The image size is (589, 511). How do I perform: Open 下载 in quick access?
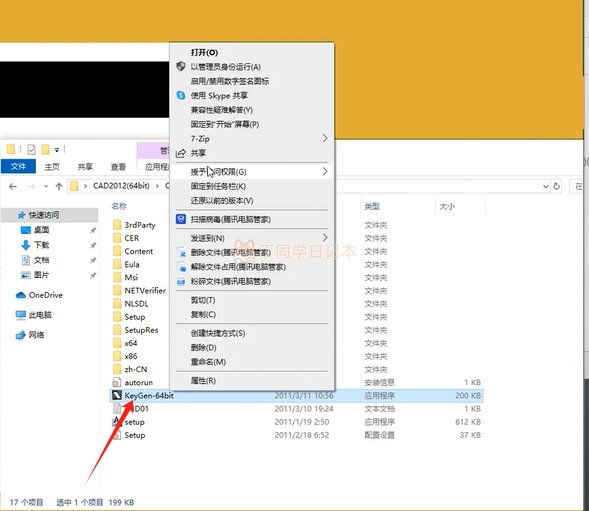pyautogui.click(x=41, y=245)
